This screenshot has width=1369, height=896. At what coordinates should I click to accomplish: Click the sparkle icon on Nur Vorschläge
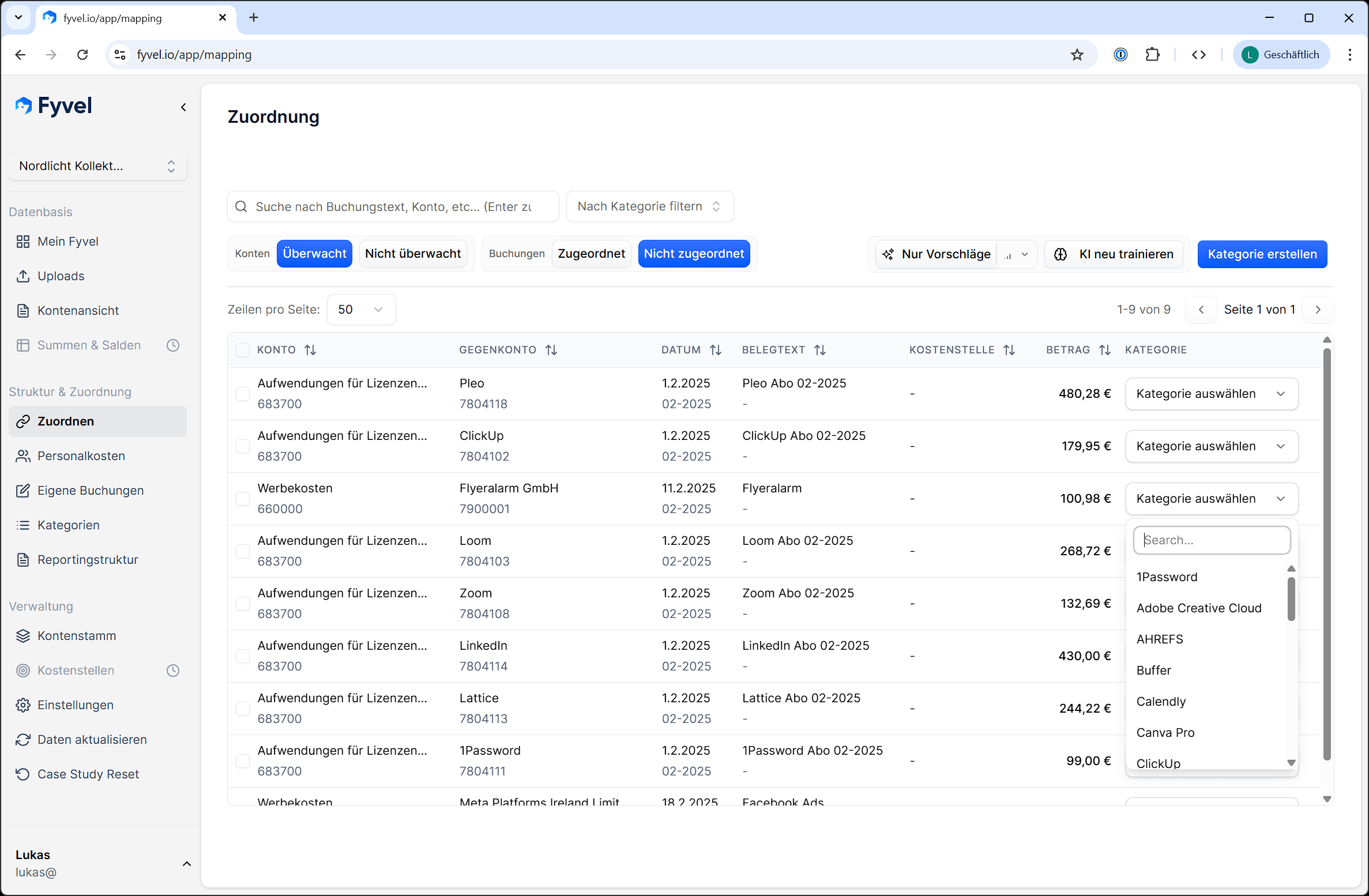click(888, 254)
